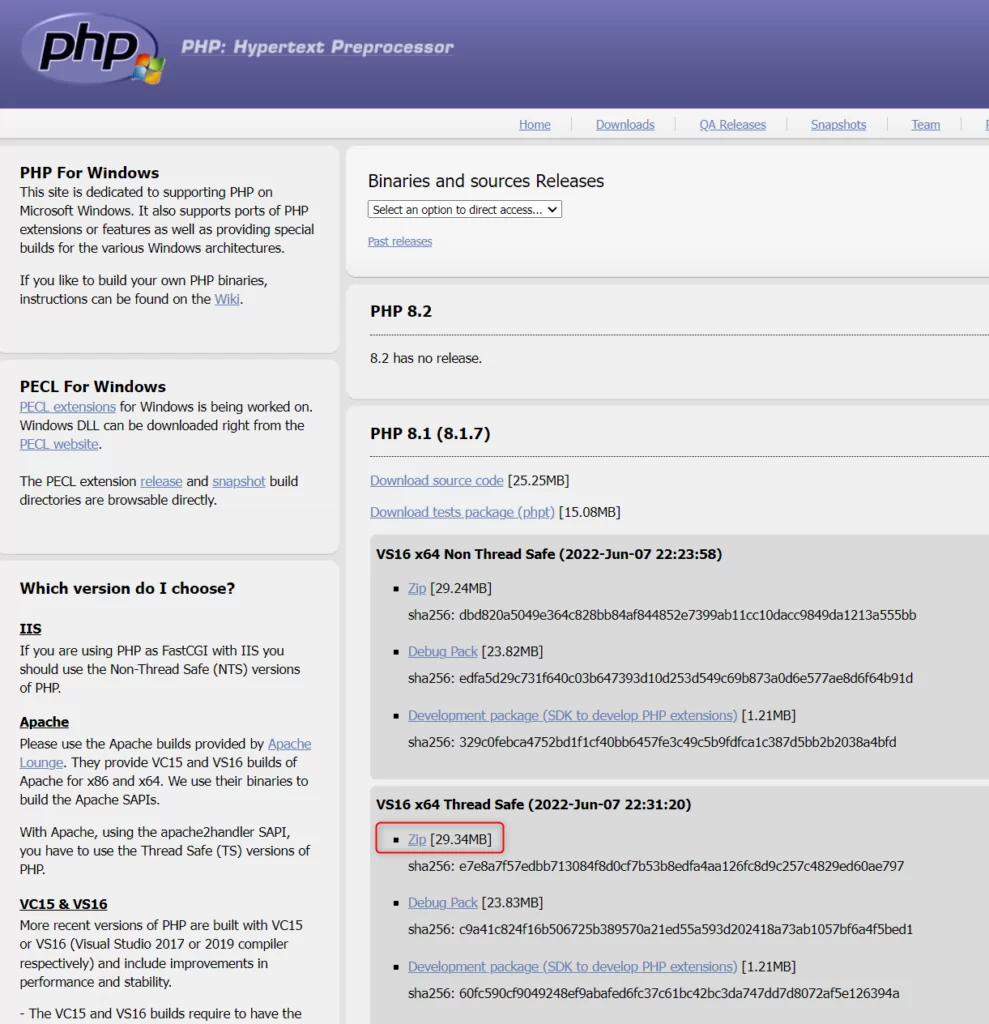Image resolution: width=989 pixels, height=1024 pixels.
Task: Open the Home navigation link
Action: coord(534,125)
